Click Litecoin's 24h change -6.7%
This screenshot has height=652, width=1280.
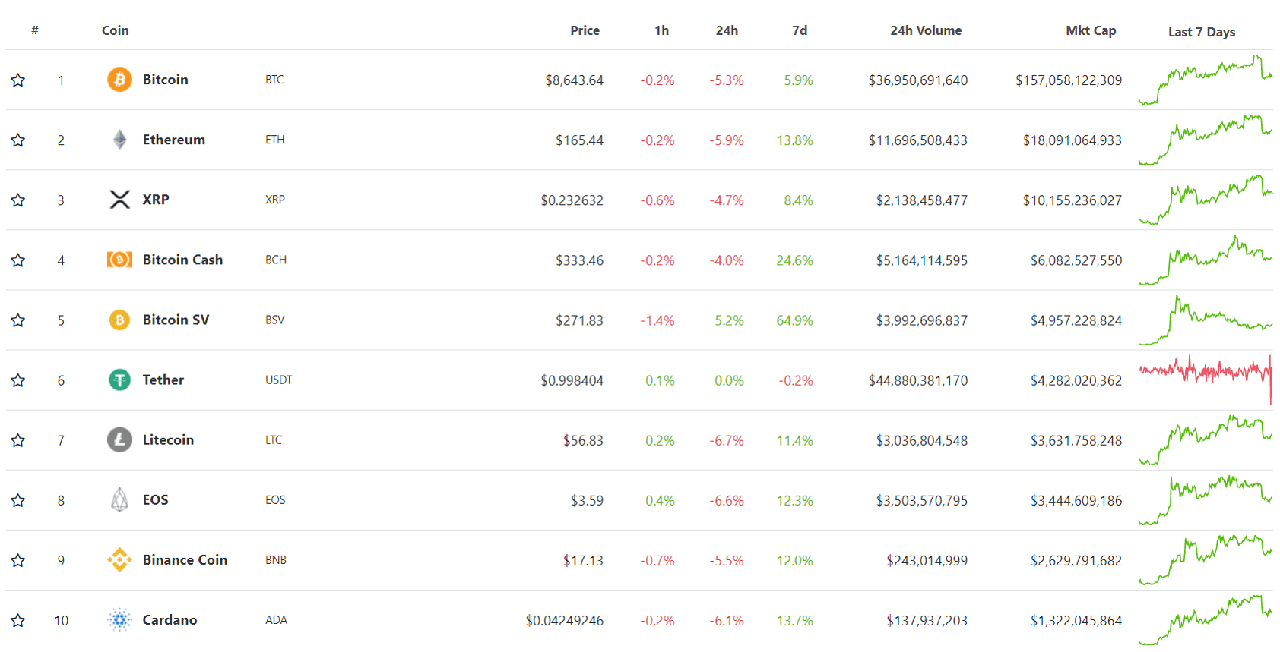pyautogui.click(x=726, y=440)
